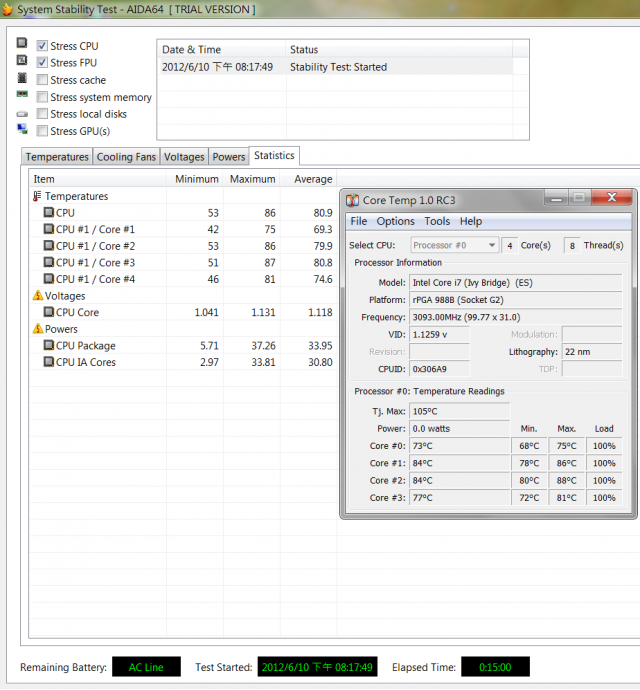Viewport: 640px width, 690px height.
Task: Click the Status log column header
Action: point(399,49)
